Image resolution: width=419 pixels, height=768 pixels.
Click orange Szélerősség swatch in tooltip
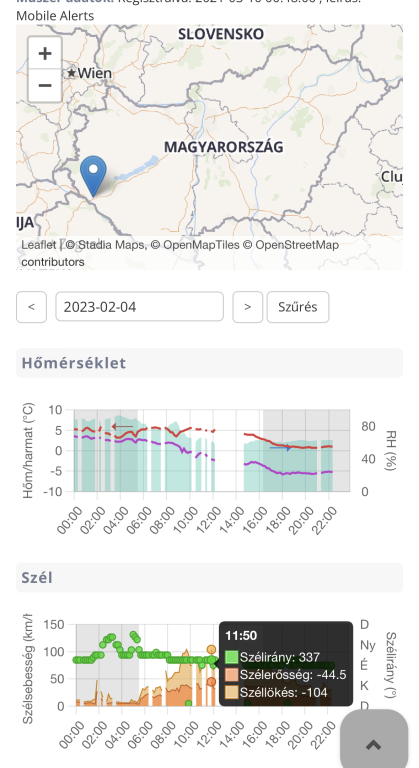(231, 674)
